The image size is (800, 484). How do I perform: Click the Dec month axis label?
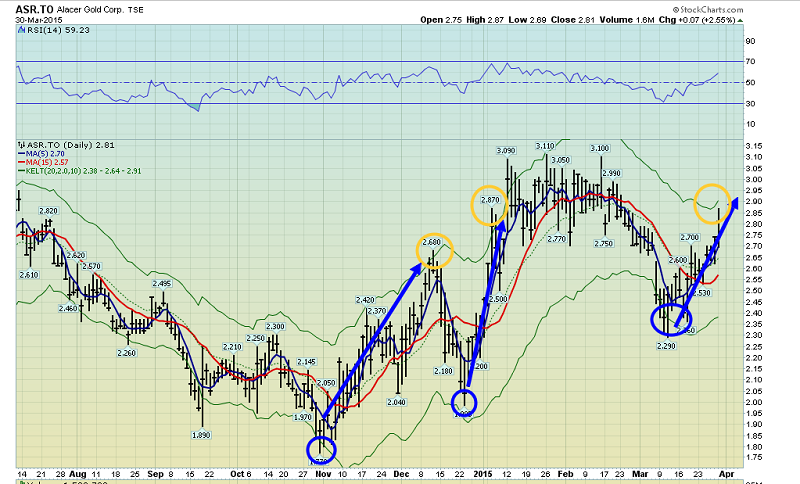[401, 474]
